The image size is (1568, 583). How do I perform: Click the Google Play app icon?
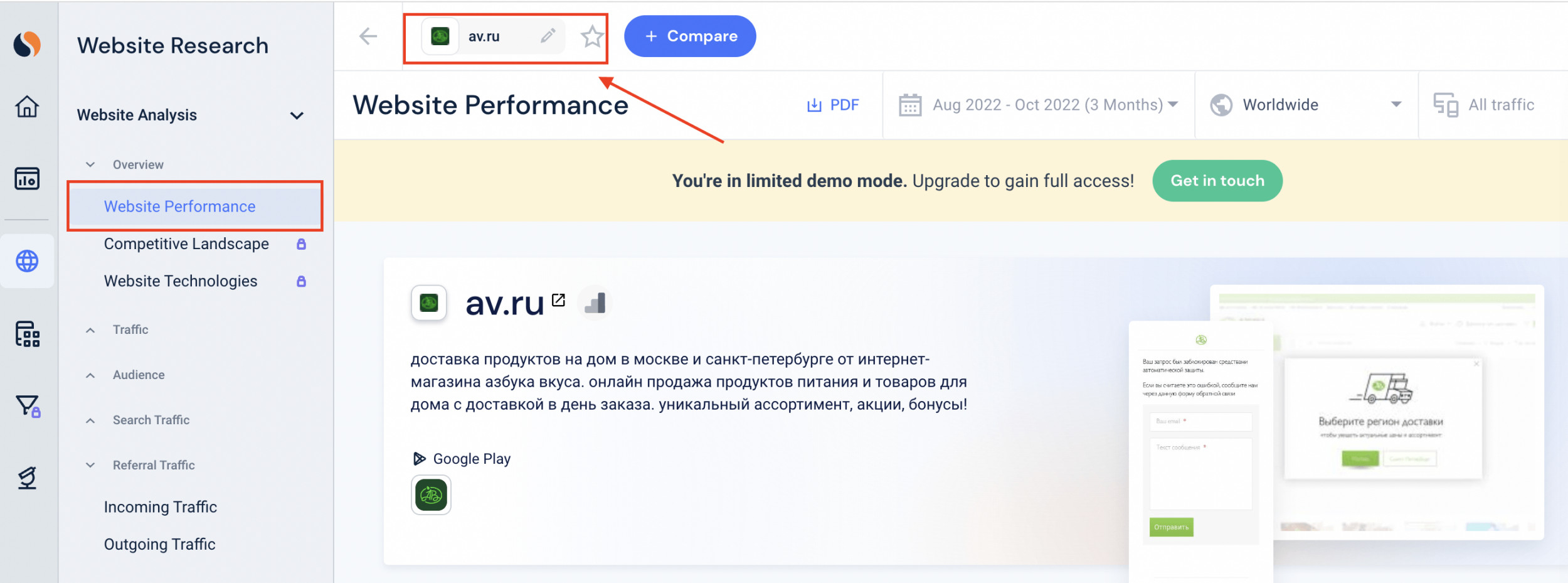coord(431,495)
